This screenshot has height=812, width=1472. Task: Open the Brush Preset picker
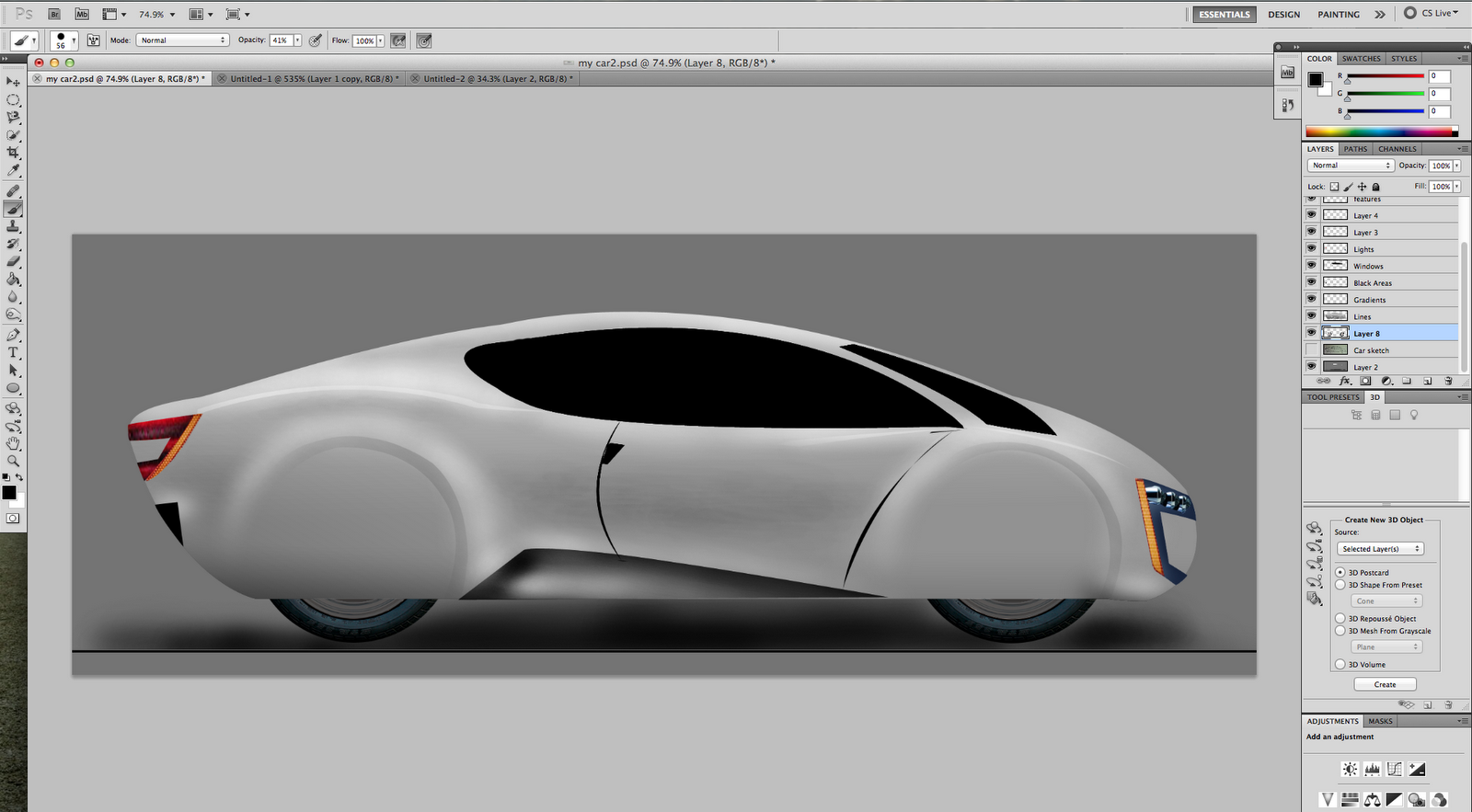[x=63, y=40]
